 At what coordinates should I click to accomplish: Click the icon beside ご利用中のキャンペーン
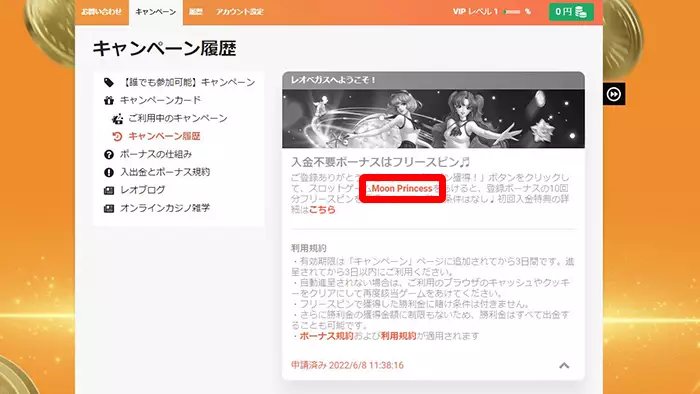coord(117,118)
